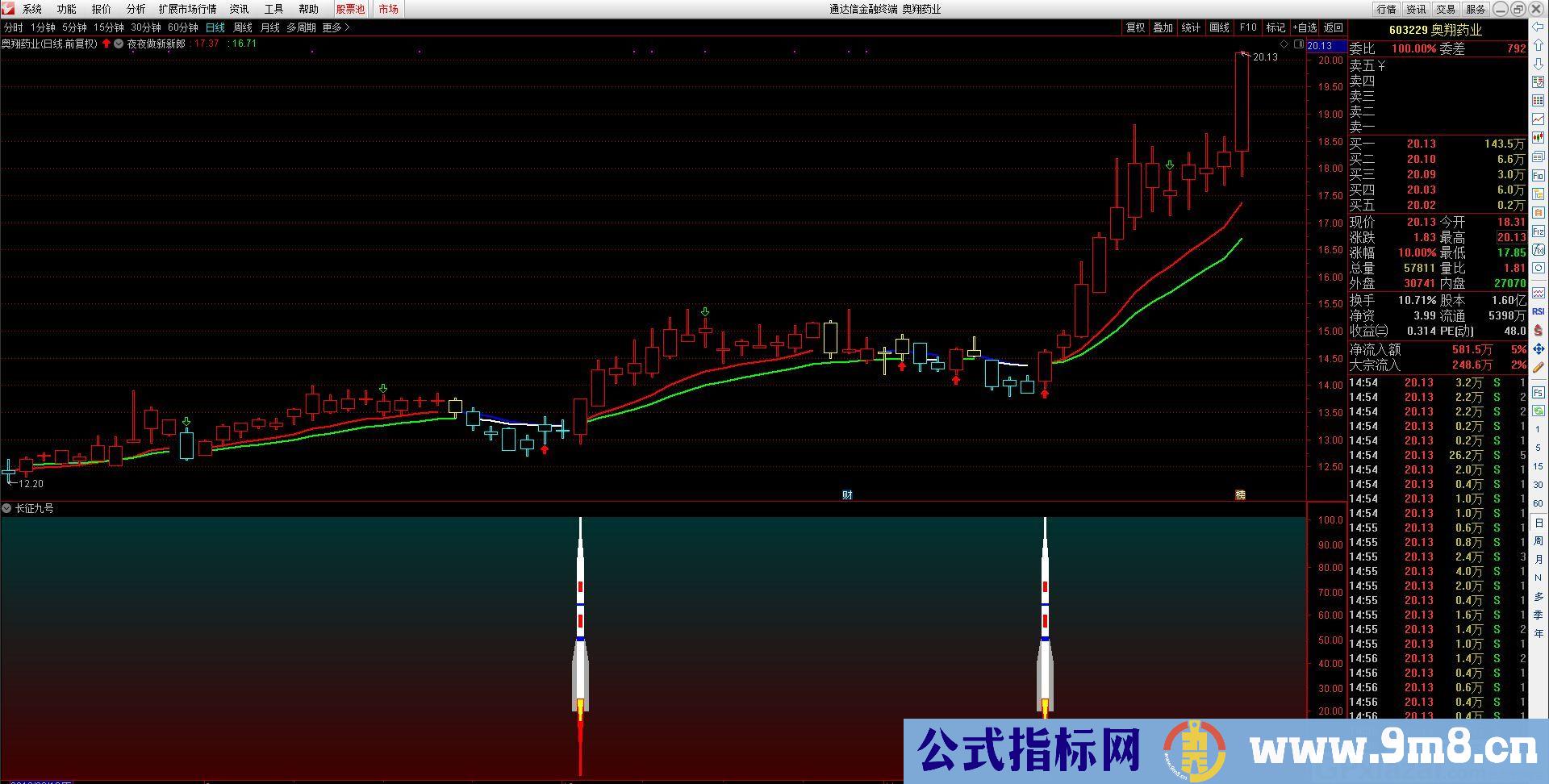1549x784 pixels.
Task: Click the 603229 奥翔药业 stock title
Action: (1435, 30)
